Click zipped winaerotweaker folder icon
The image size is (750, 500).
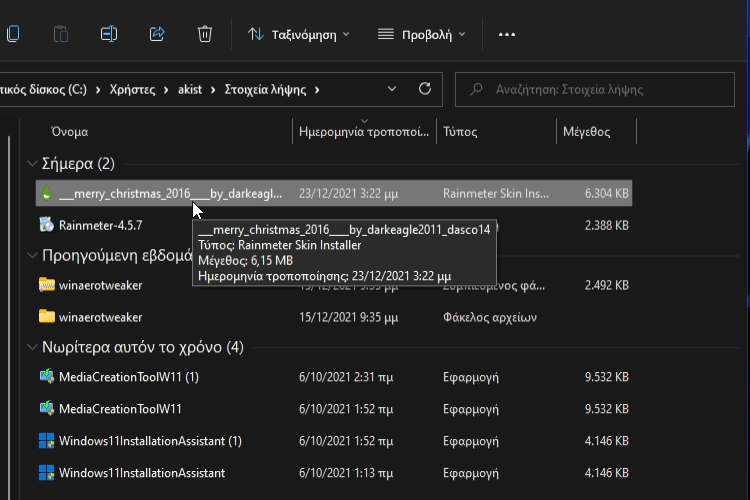46,285
